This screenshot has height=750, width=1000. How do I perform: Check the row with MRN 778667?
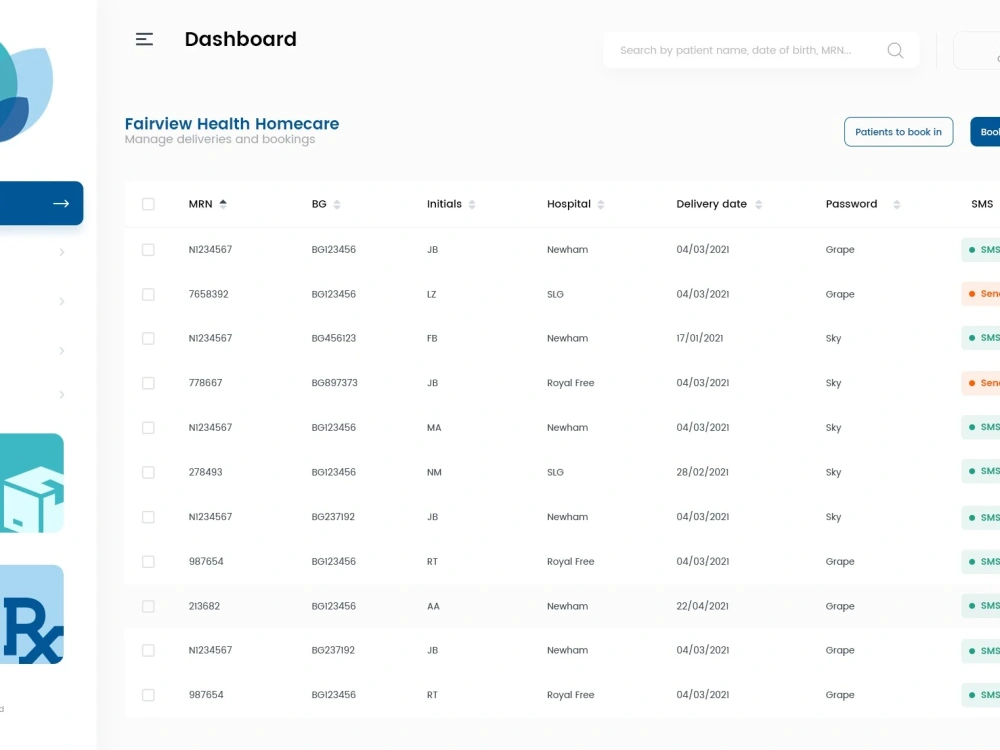point(148,383)
